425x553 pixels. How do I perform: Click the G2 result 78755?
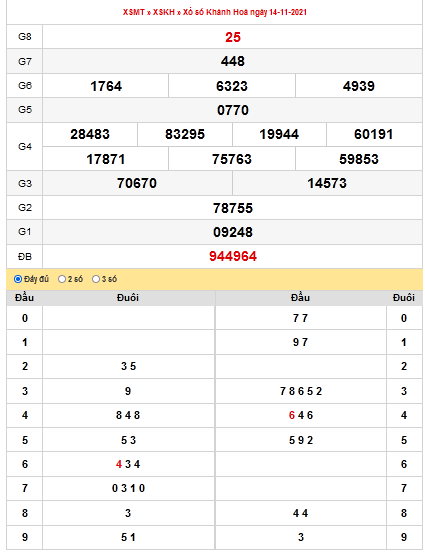(x=233, y=208)
